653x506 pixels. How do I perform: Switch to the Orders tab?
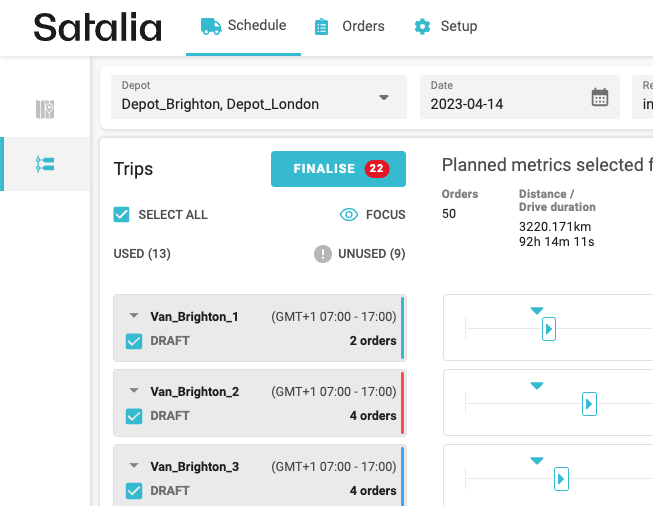point(349,27)
